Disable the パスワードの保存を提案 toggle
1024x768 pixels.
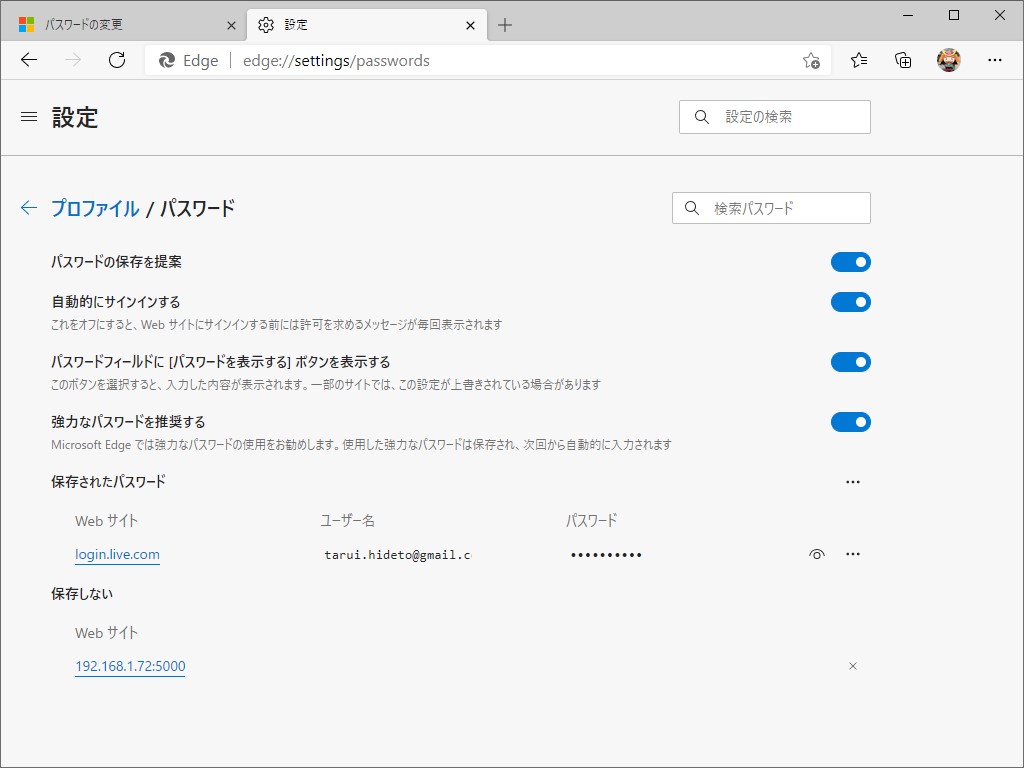[x=851, y=261]
